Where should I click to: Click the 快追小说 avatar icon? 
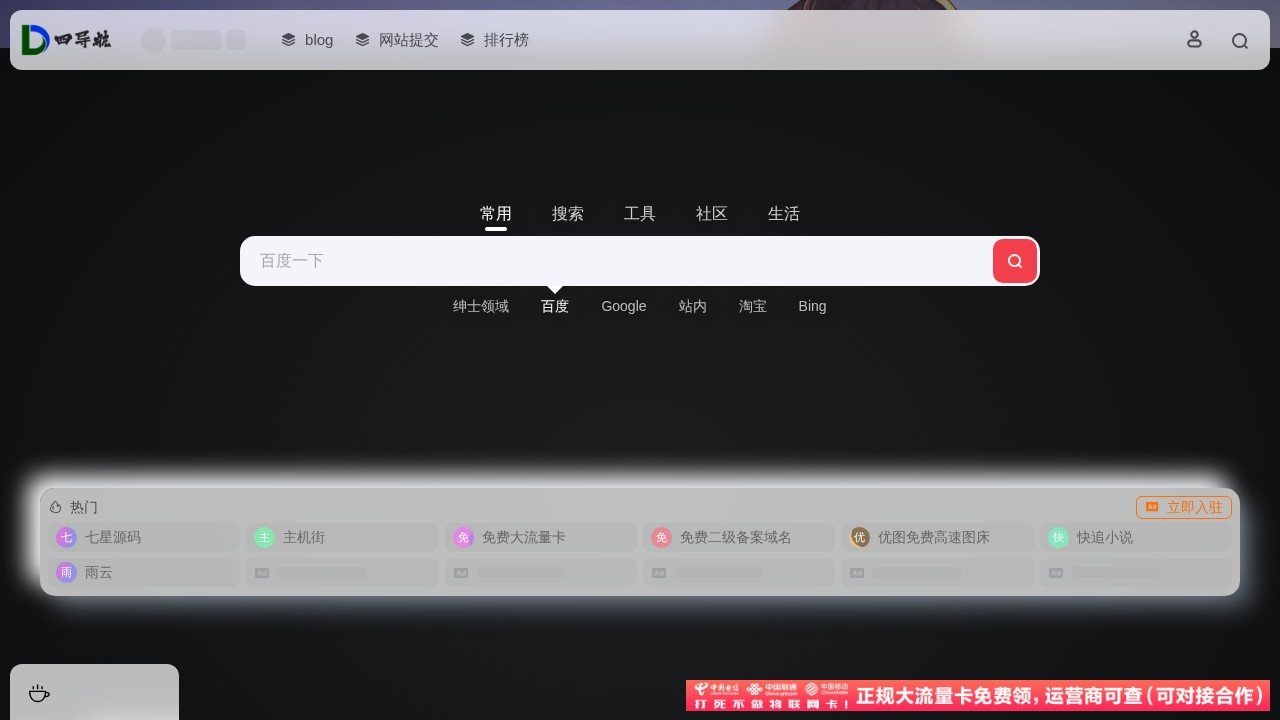[1058, 537]
